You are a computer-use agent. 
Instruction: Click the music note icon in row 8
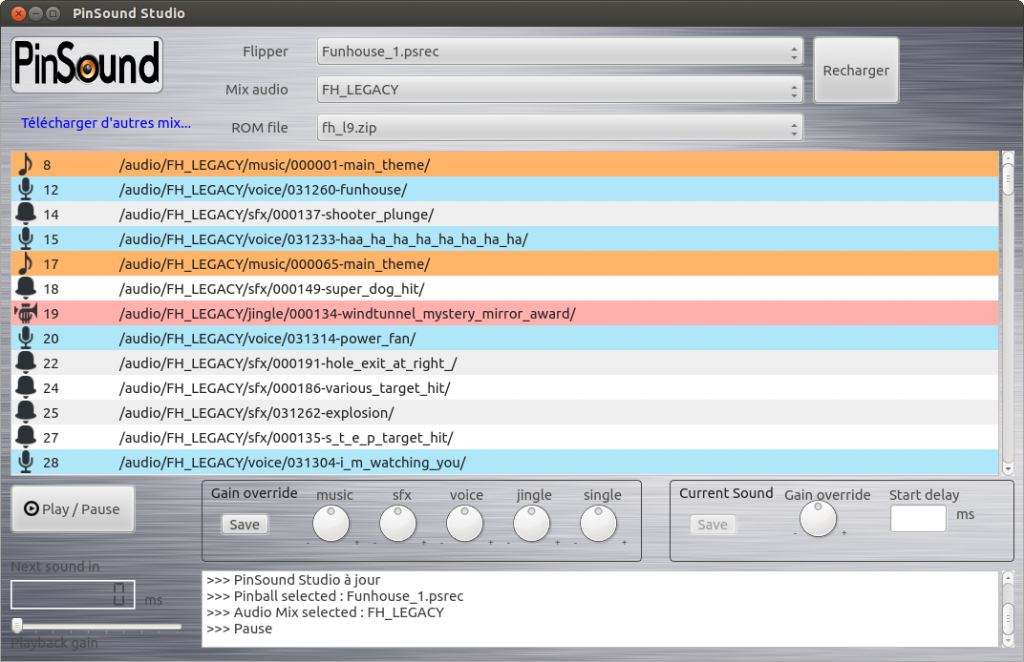(x=25, y=165)
